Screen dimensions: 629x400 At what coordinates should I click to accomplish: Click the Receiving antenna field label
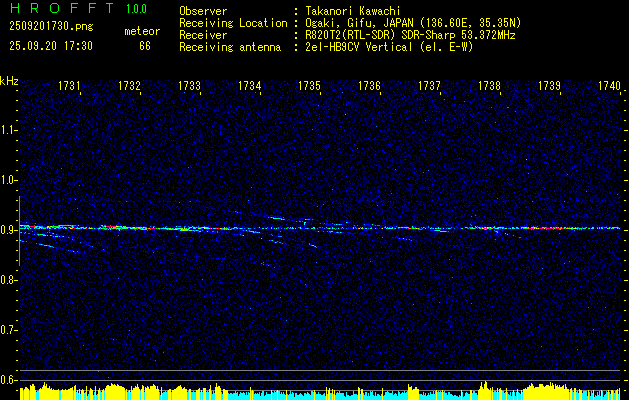(230, 47)
